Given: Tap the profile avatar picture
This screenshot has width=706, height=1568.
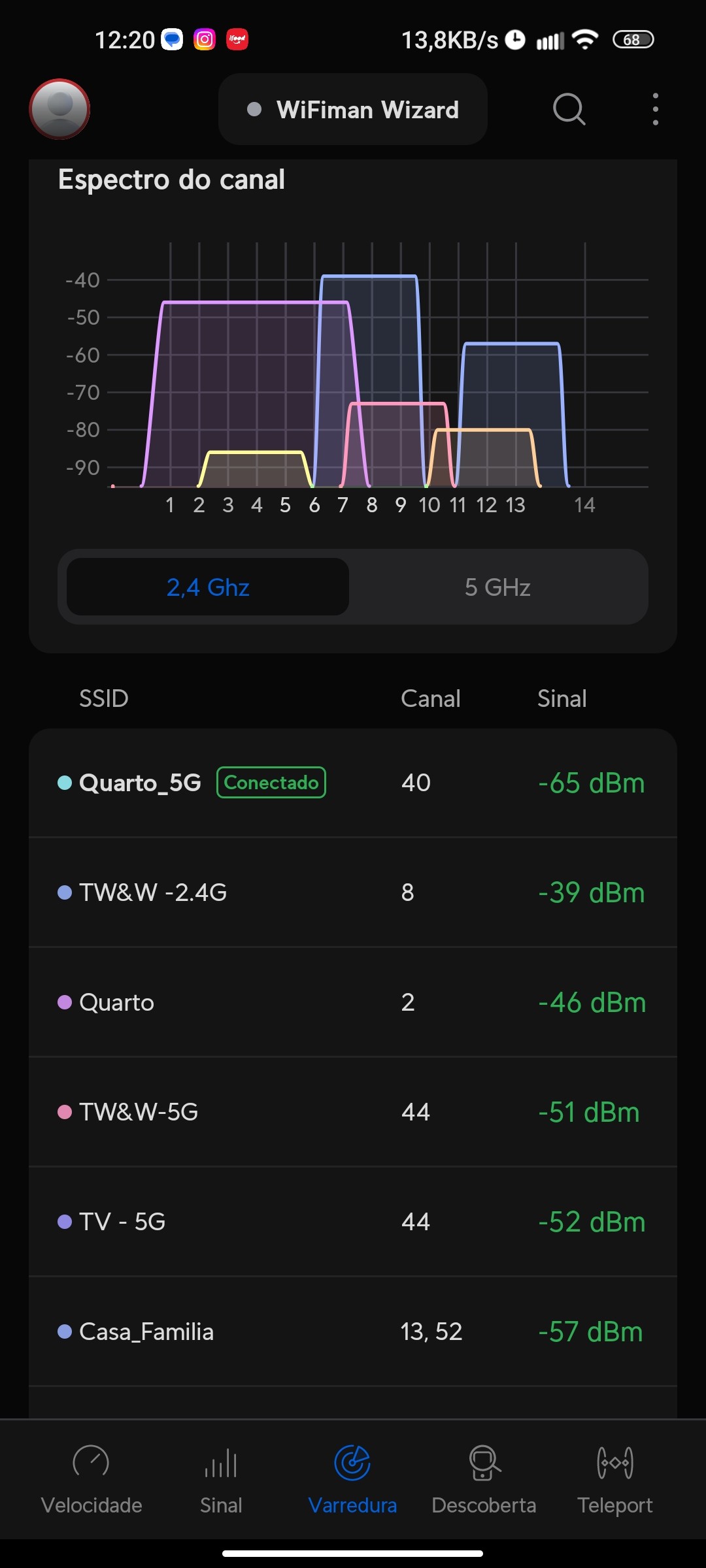Looking at the screenshot, I should coord(59,109).
